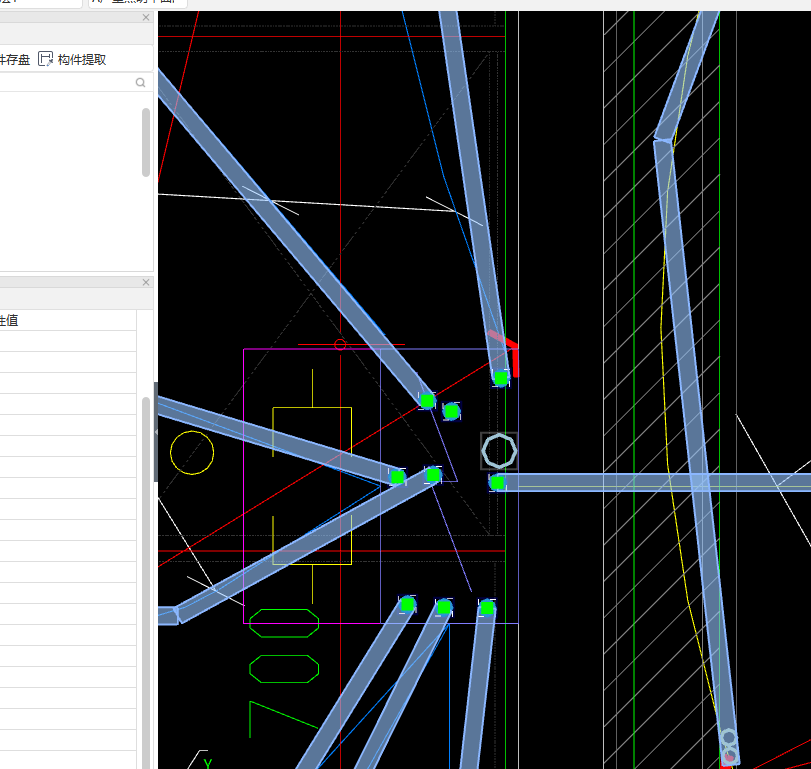The height and width of the screenshot is (769, 811).
Task: Click the upper panel vertical scrollbar
Action: [146, 142]
